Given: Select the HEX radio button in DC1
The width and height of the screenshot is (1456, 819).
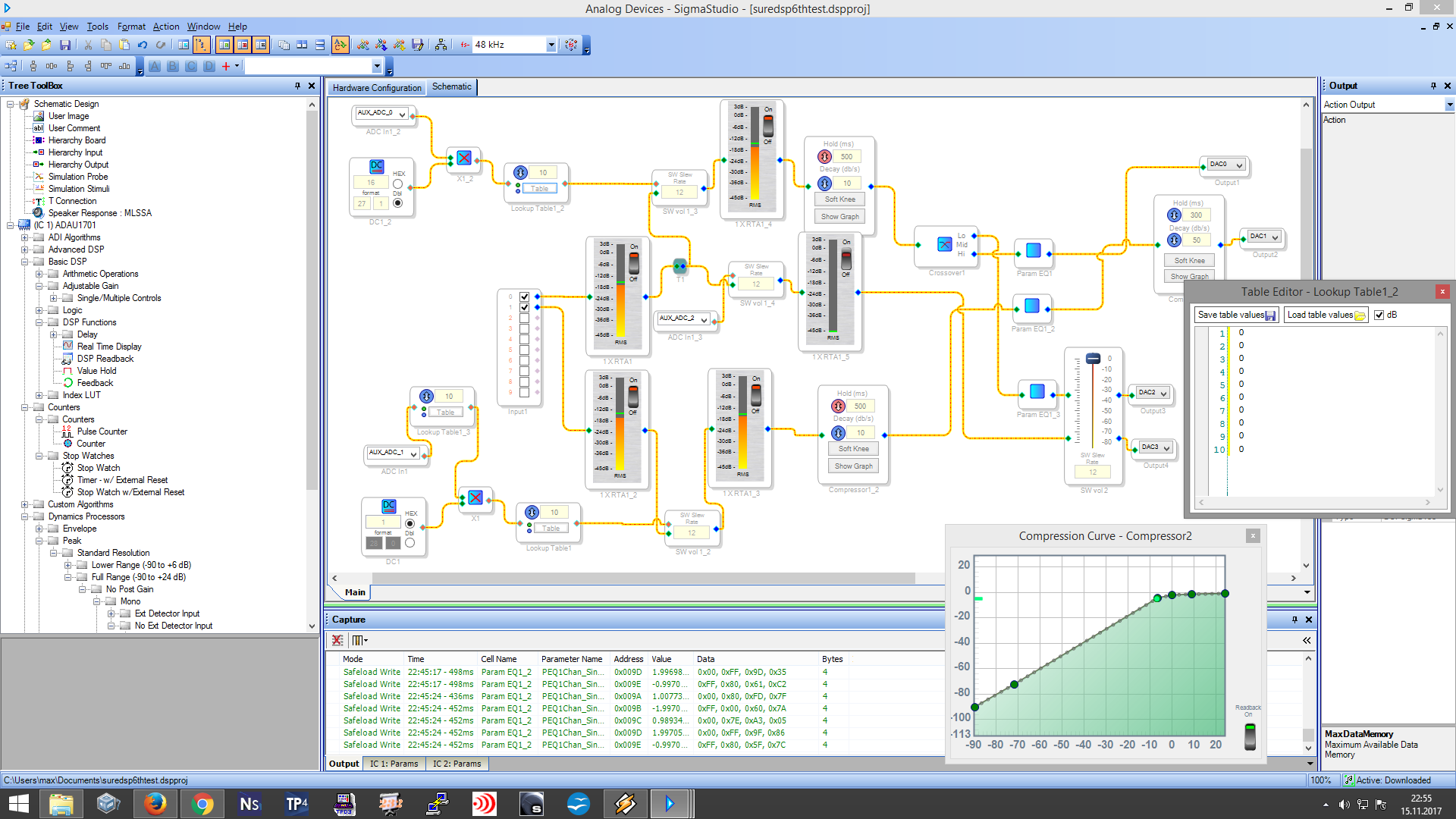Looking at the screenshot, I should (409, 524).
